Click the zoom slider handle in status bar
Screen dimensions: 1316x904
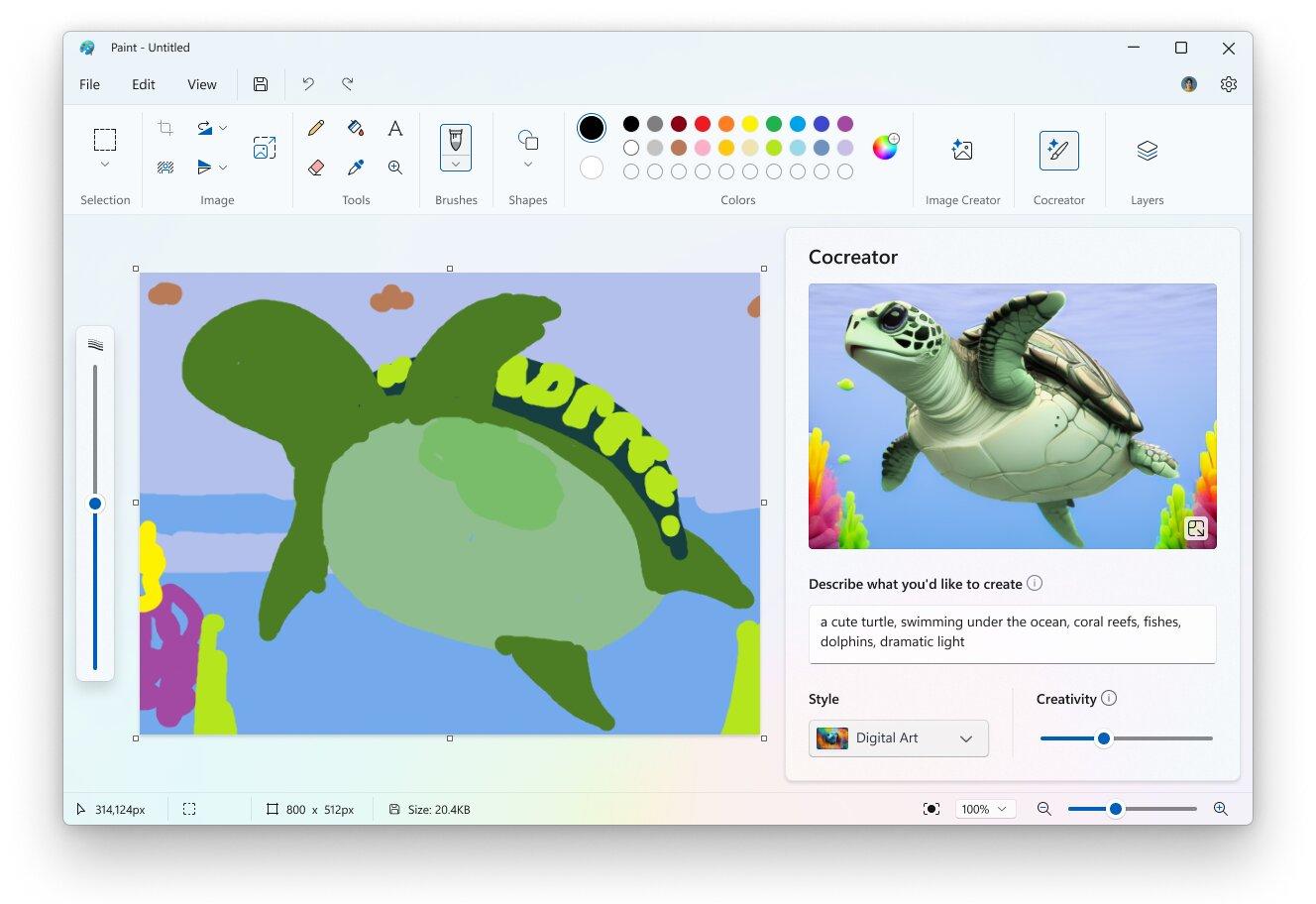(x=1116, y=809)
